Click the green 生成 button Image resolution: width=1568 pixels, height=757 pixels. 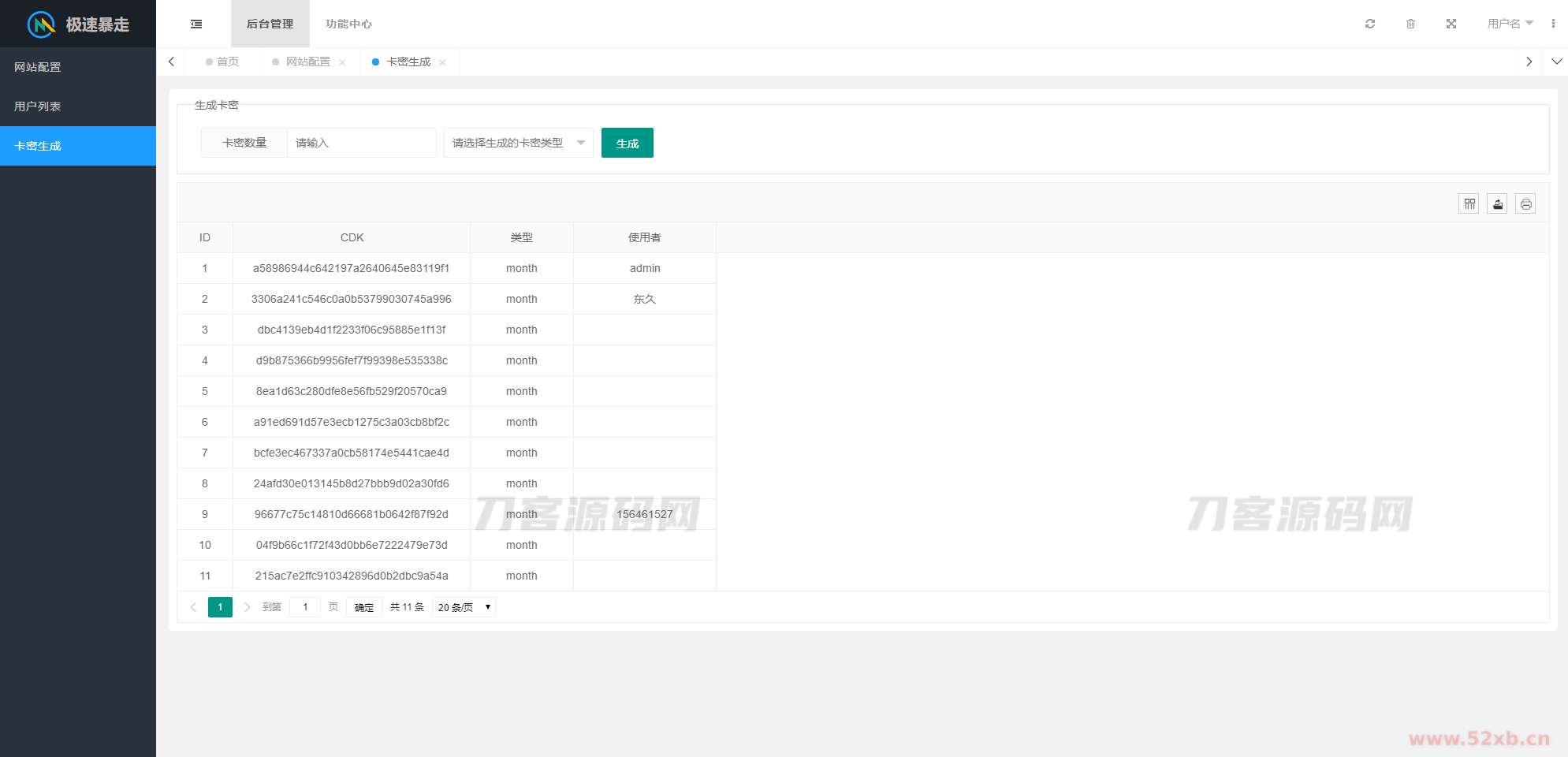click(627, 143)
